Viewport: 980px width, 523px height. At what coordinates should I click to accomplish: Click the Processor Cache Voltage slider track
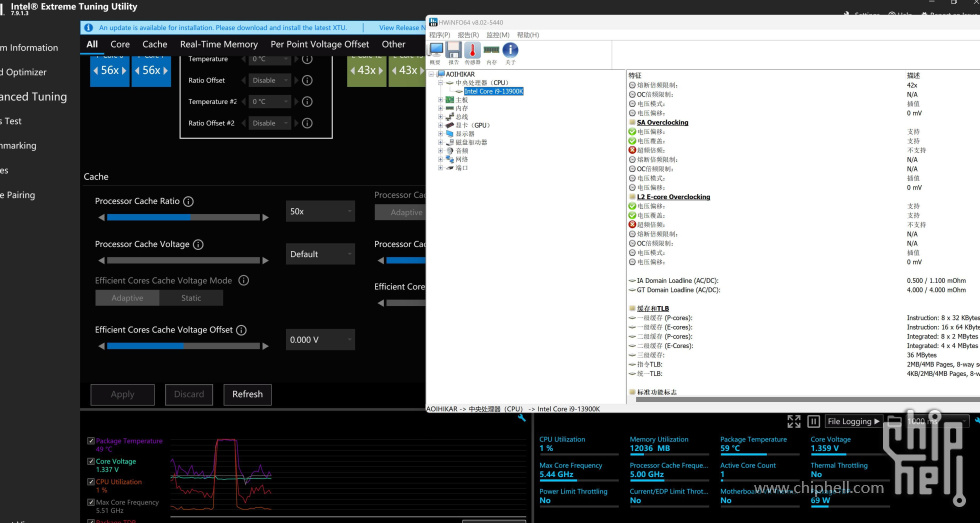[183, 261]
